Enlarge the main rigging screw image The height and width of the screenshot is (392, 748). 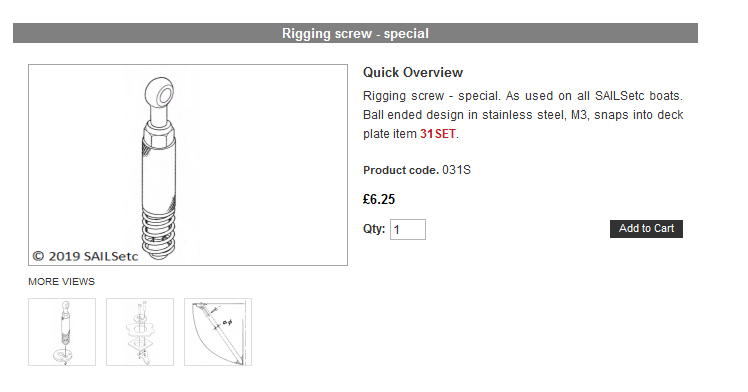(x=188, y=165)
